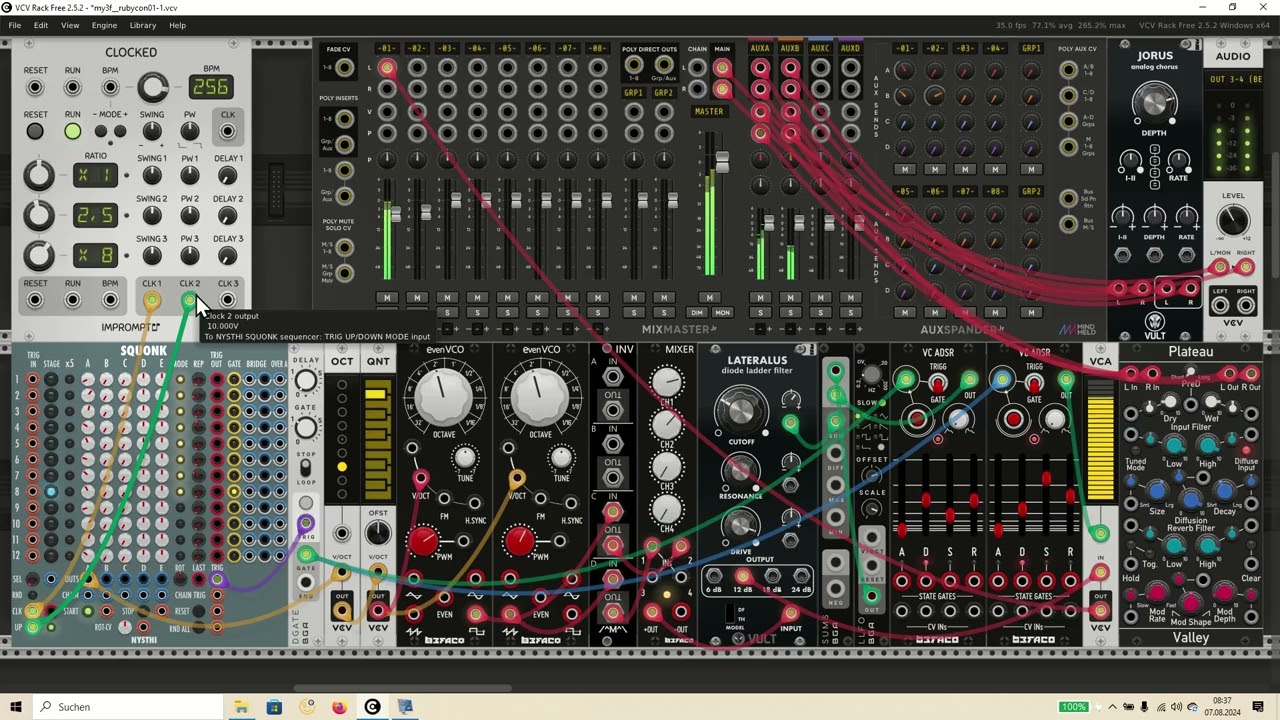Open the Windows Start menu
The image size is (1280, 720).
pos(16,707)
